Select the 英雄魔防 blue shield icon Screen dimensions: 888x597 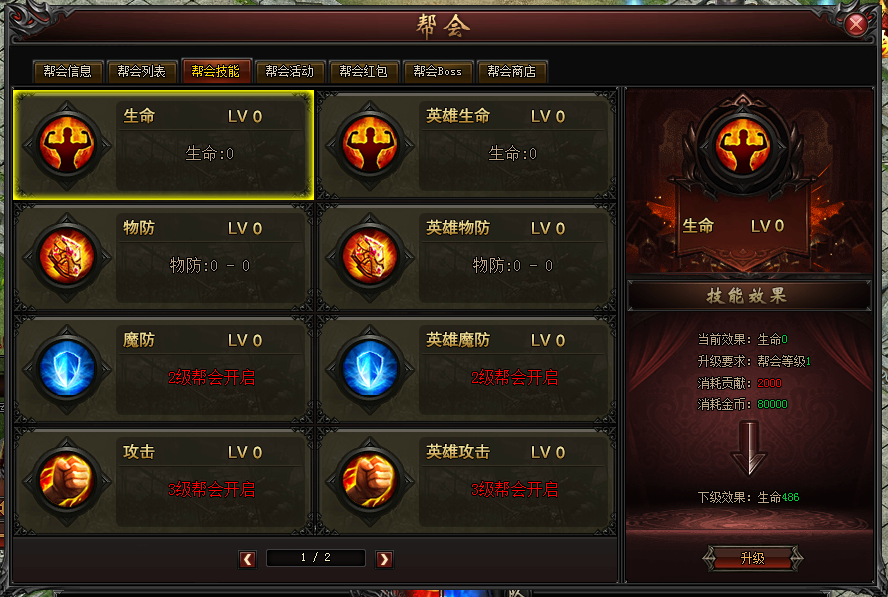tap(370, 369)
